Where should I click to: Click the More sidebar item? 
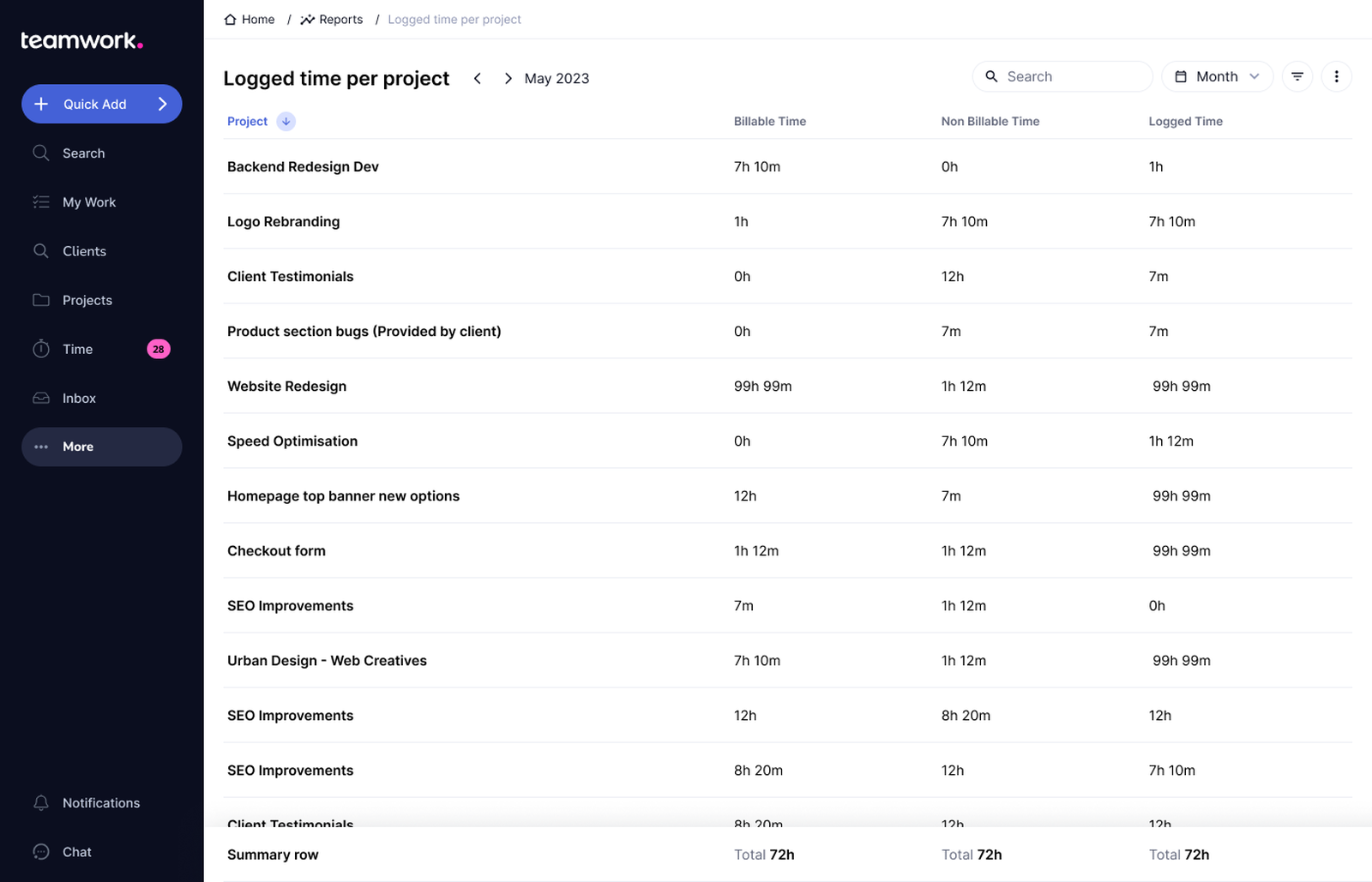[101, 447]
